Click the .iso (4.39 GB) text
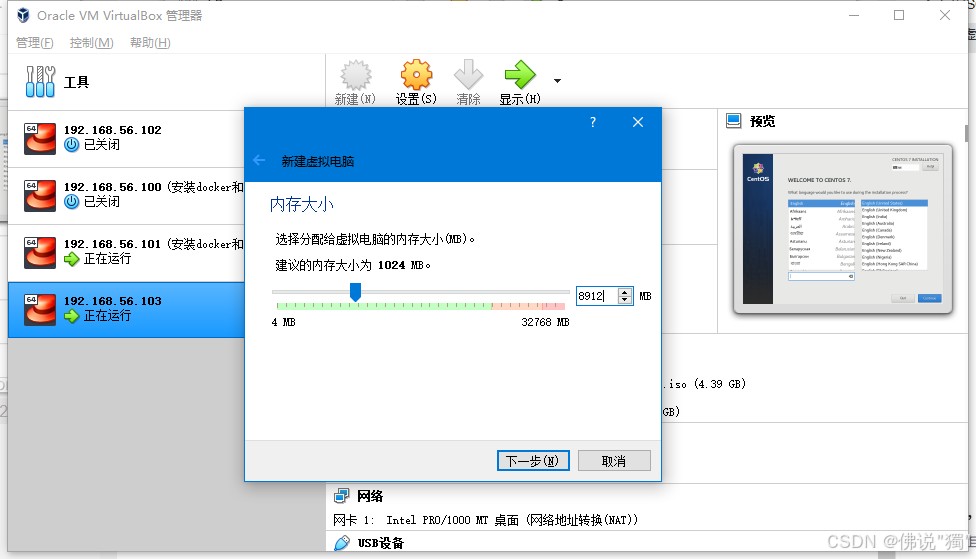 pos(706,384)
